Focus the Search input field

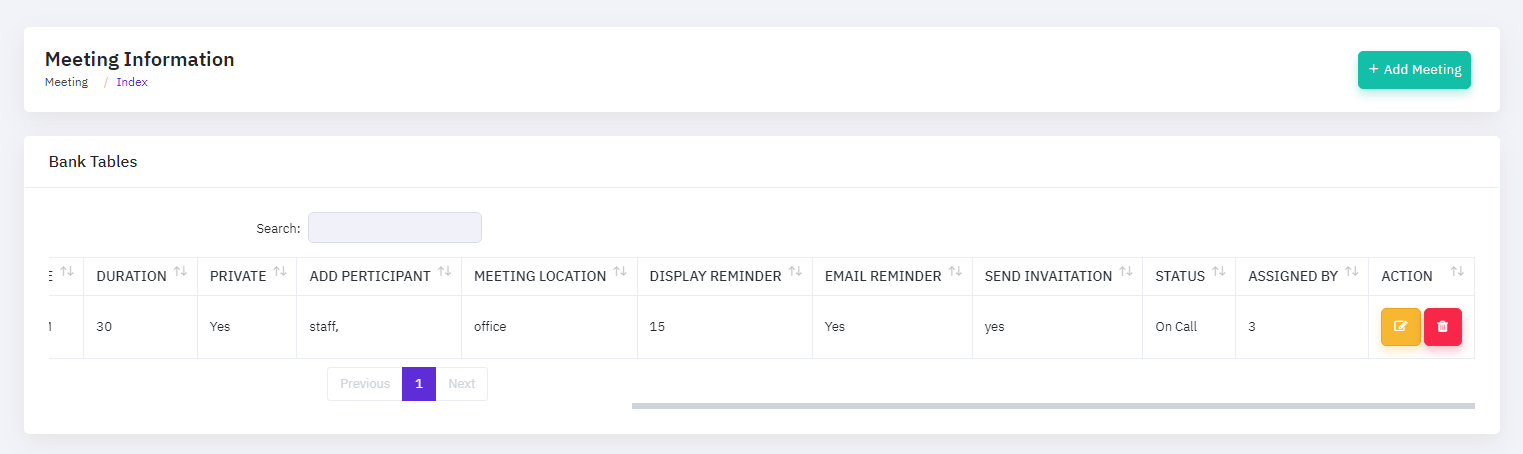[394, 228]
